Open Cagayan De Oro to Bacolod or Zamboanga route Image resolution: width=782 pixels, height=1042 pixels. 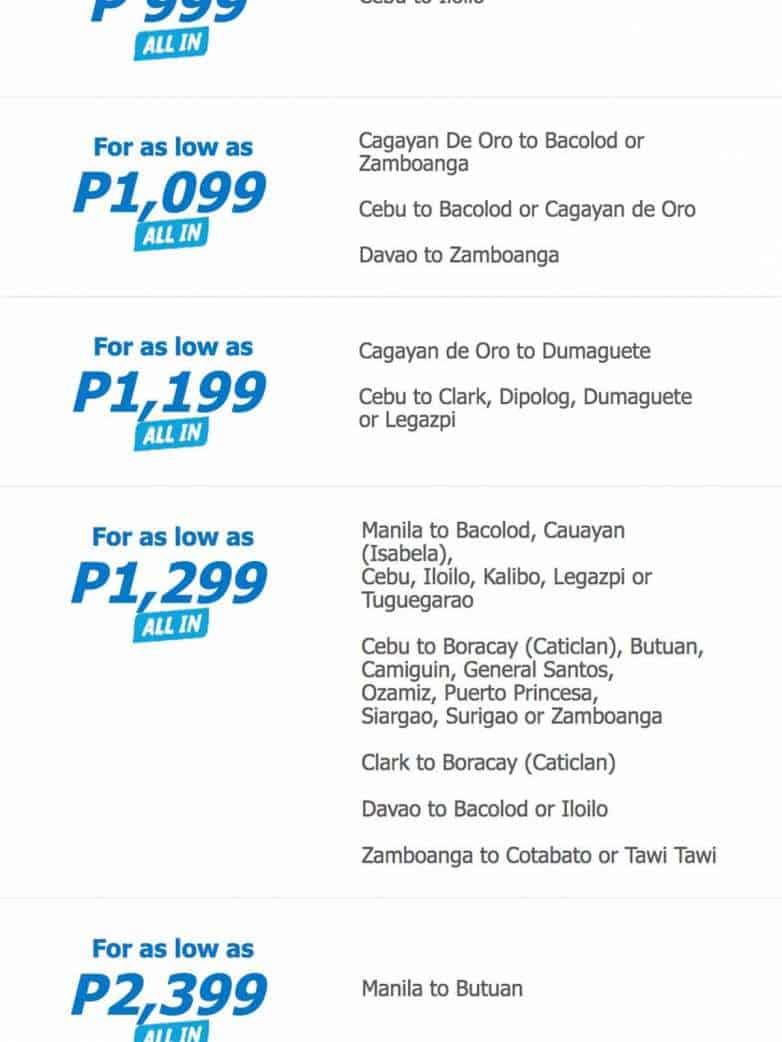click(501, 152)
